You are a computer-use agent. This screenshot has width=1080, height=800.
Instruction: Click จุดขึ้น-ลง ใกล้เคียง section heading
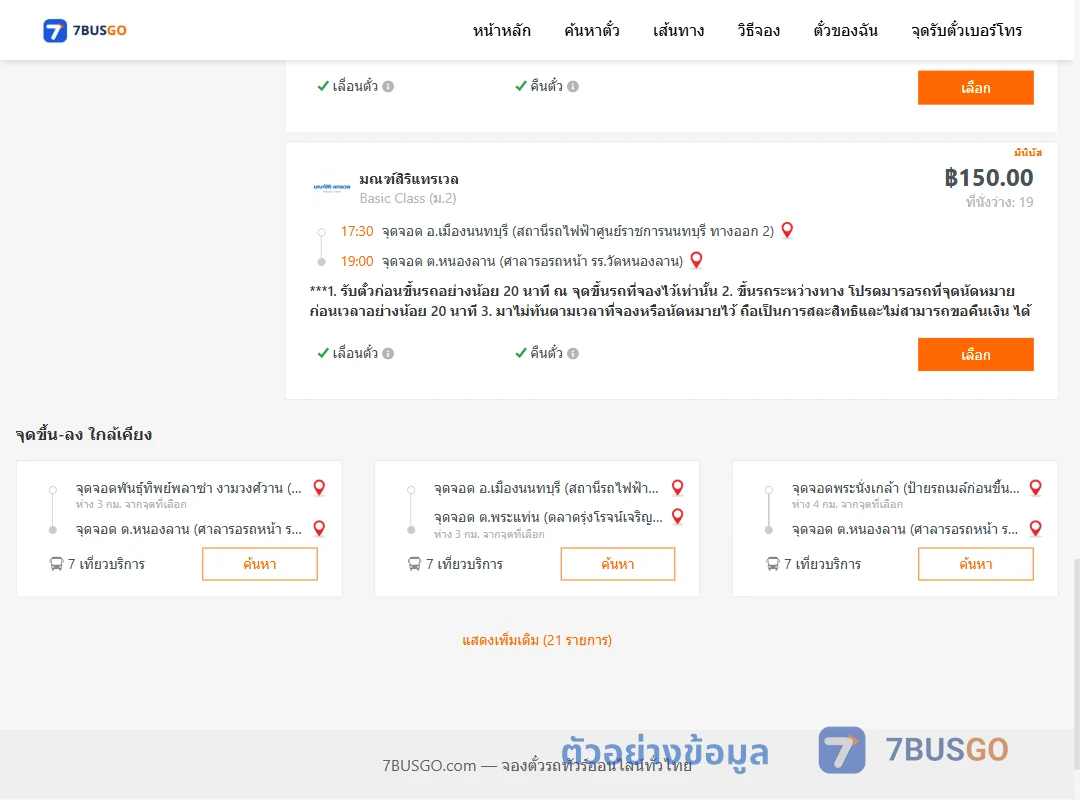click(84, 434)
